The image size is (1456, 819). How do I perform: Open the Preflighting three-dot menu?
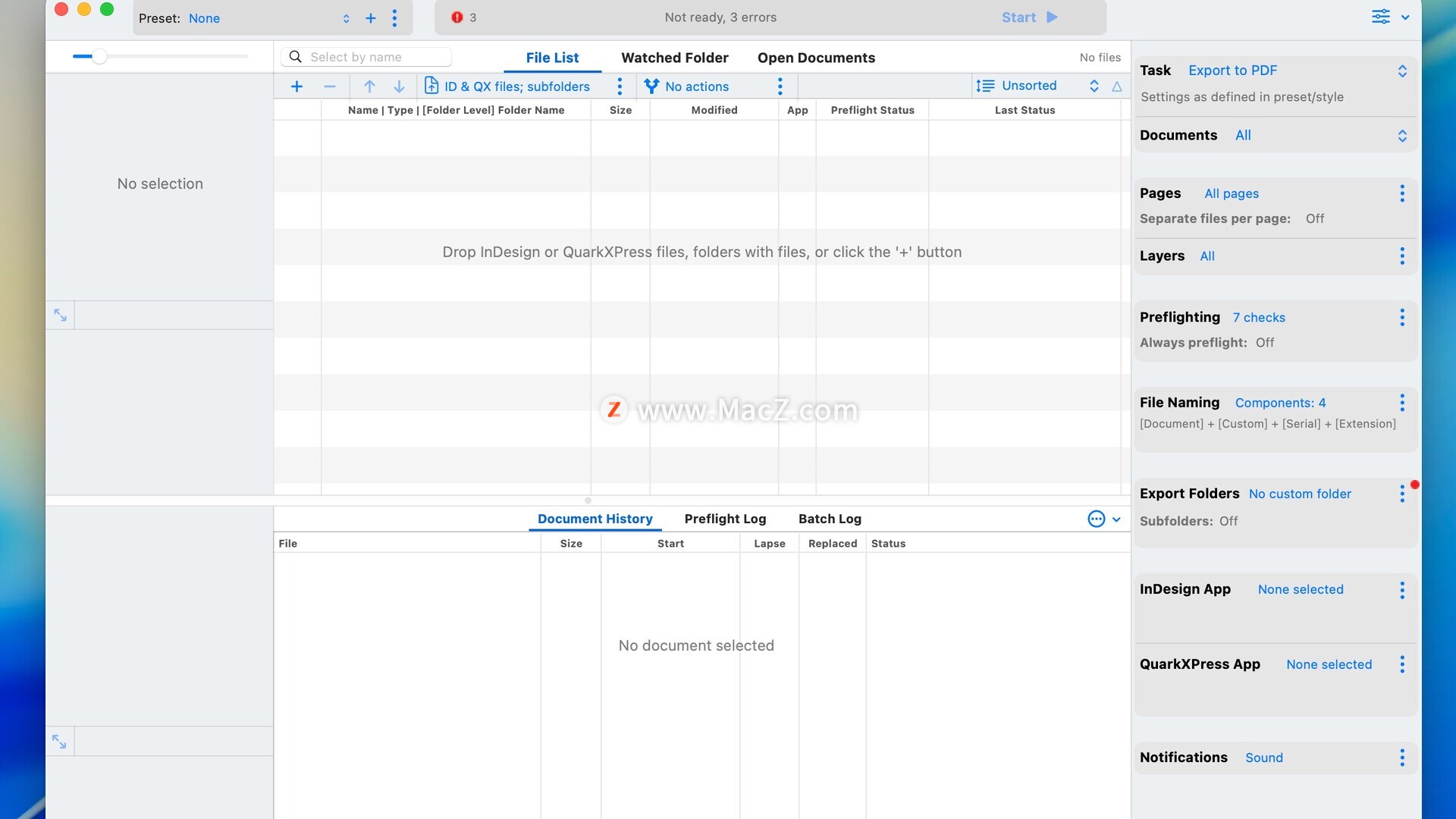[x=1401, y=317]
